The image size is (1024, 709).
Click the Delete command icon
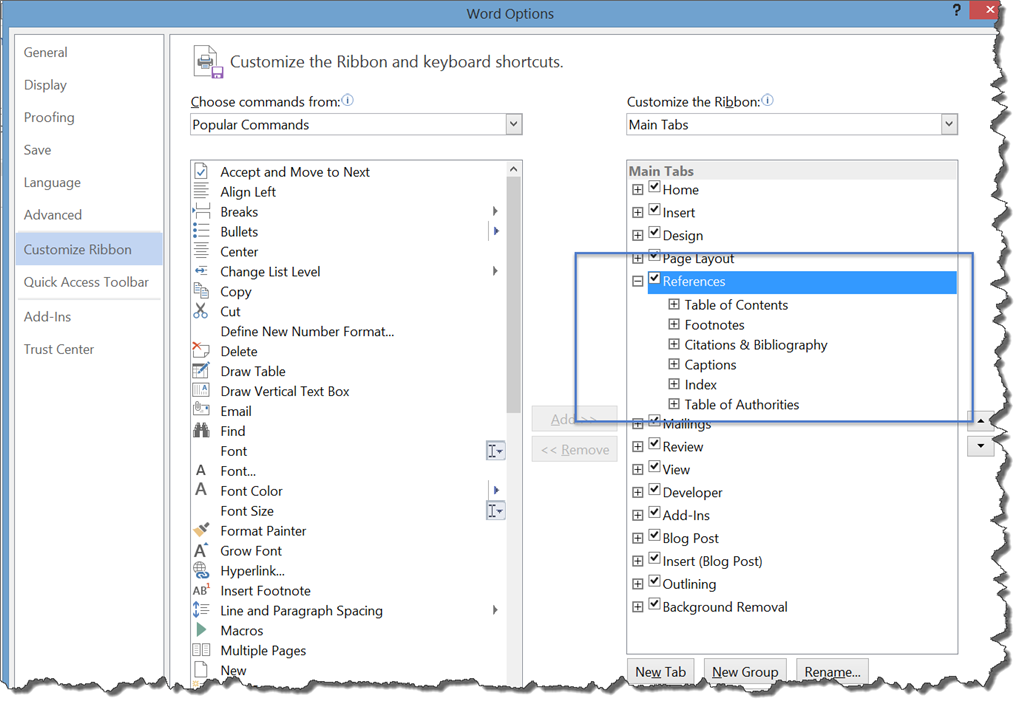(200, 350)
